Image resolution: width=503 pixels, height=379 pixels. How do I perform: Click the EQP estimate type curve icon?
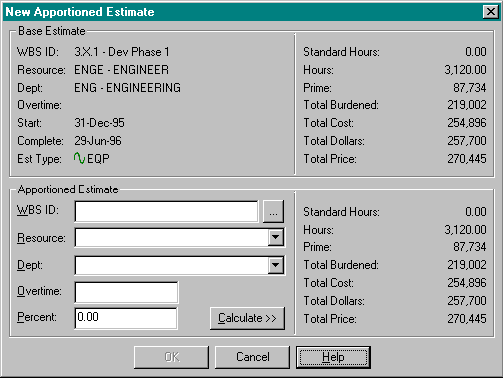click(x=79, y=158)
